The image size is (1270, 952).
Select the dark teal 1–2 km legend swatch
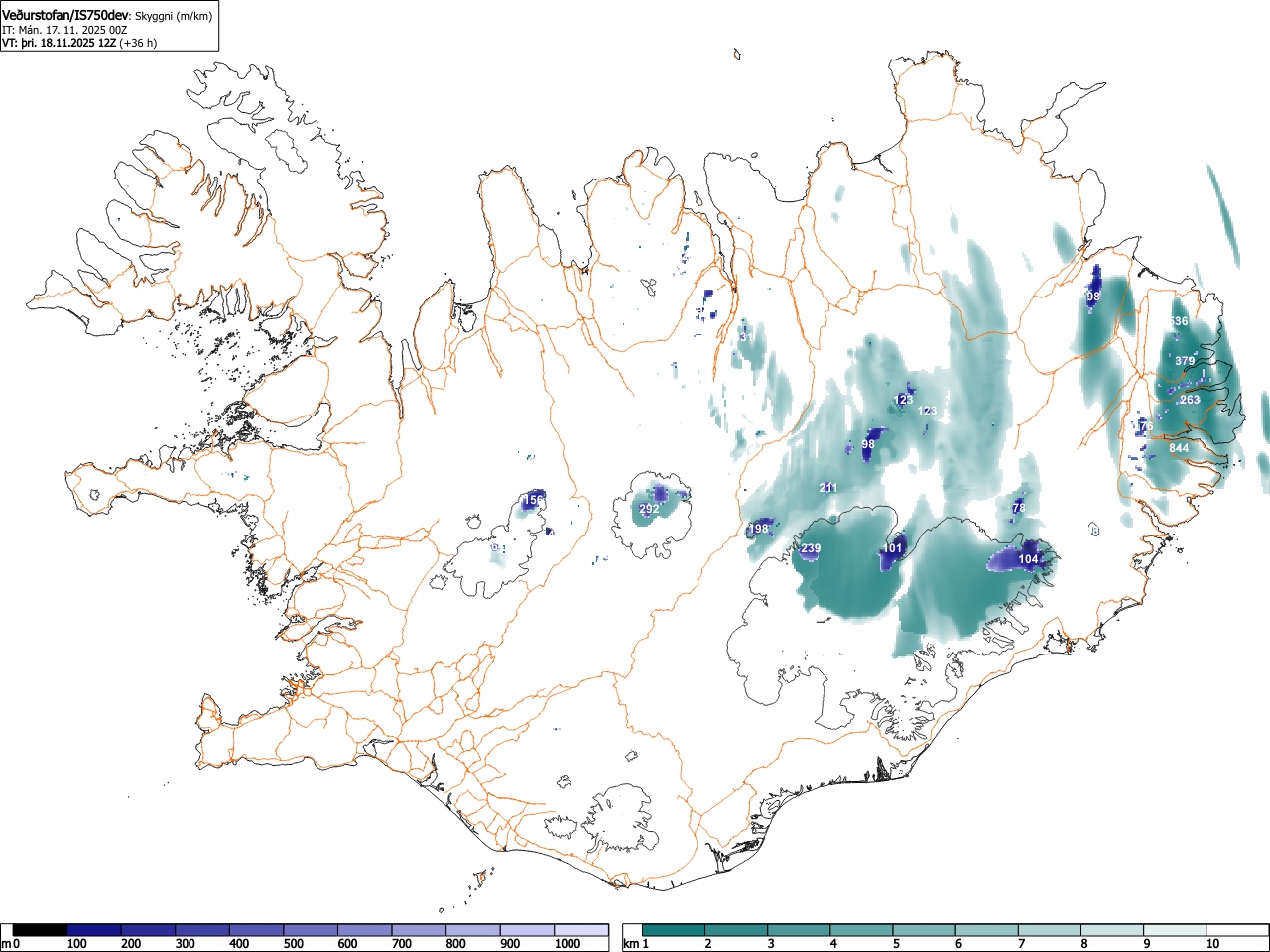coord(674,930)
